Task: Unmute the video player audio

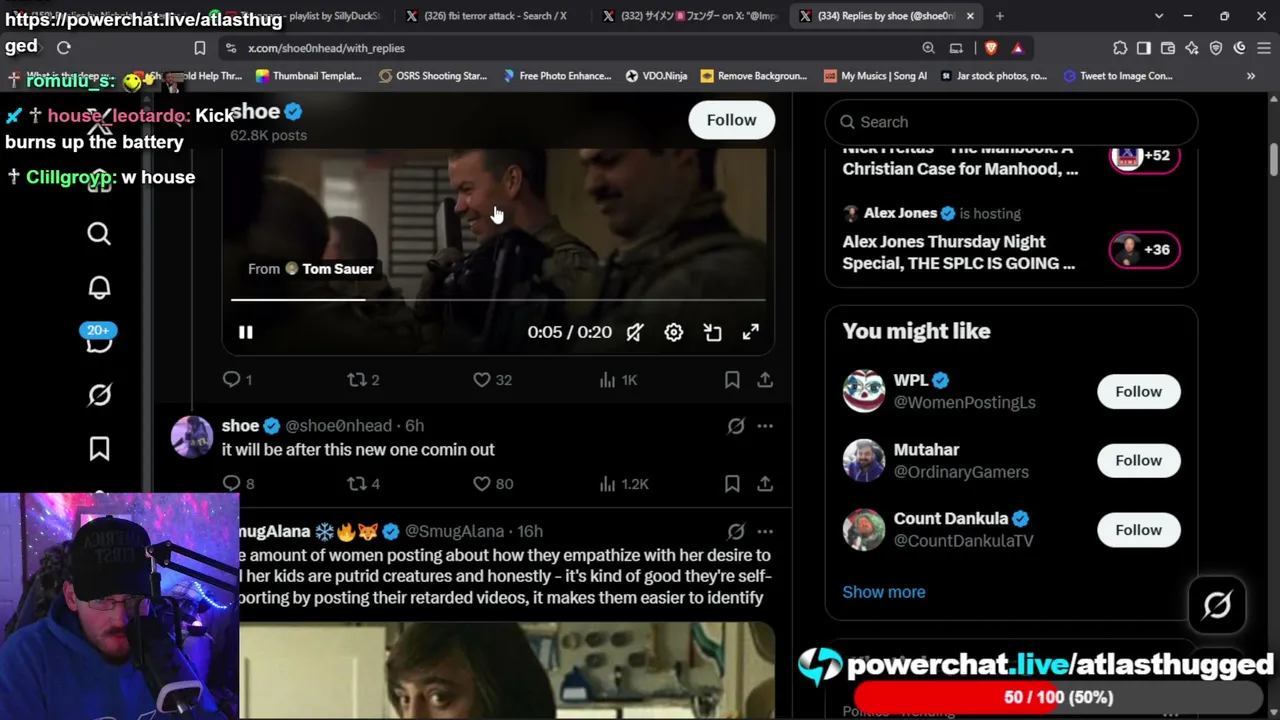Action: pyautogui.click(x=635, y=332)
